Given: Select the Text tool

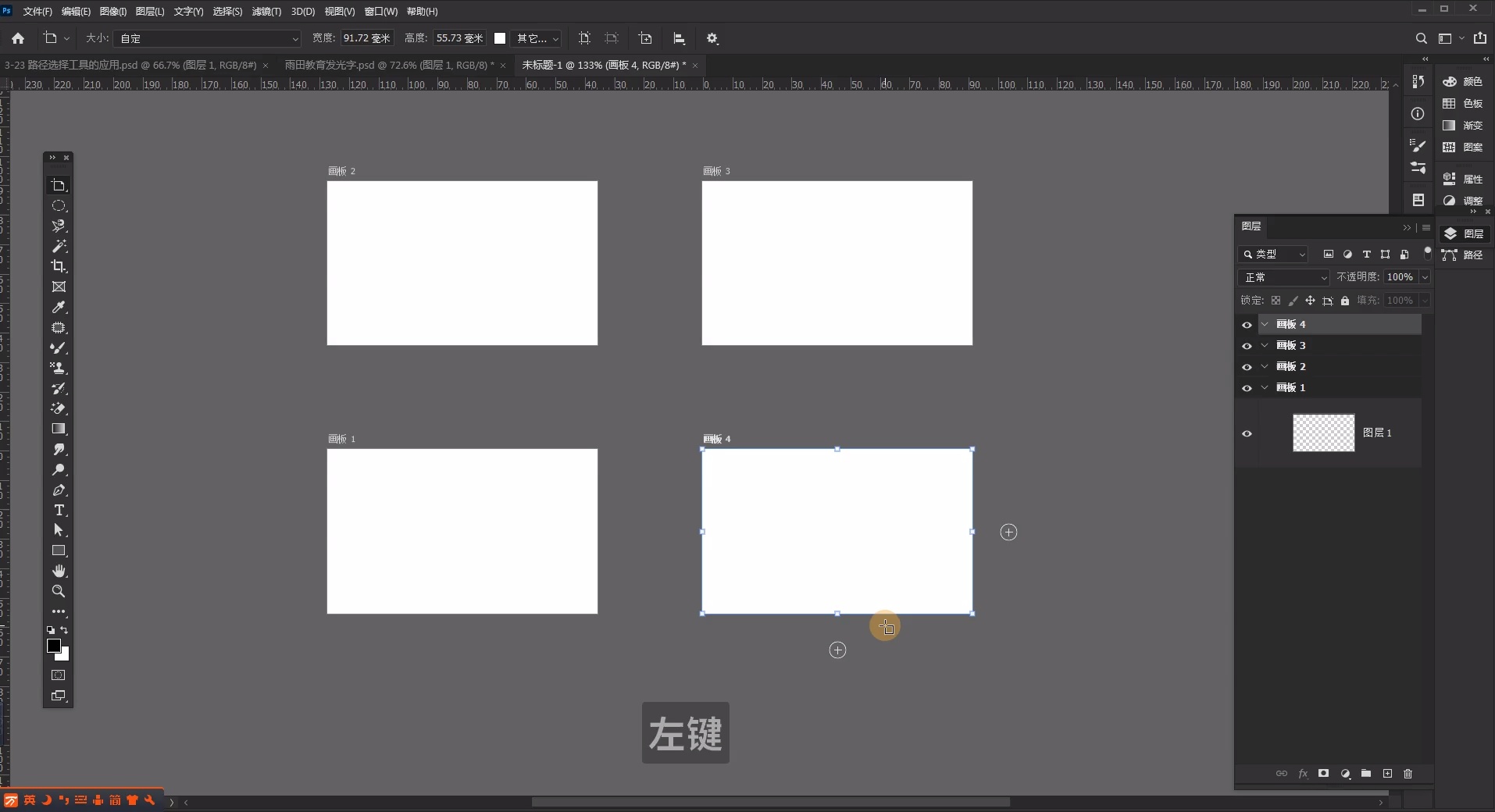Looking at the screenshot, I should [x=58, y=510].
